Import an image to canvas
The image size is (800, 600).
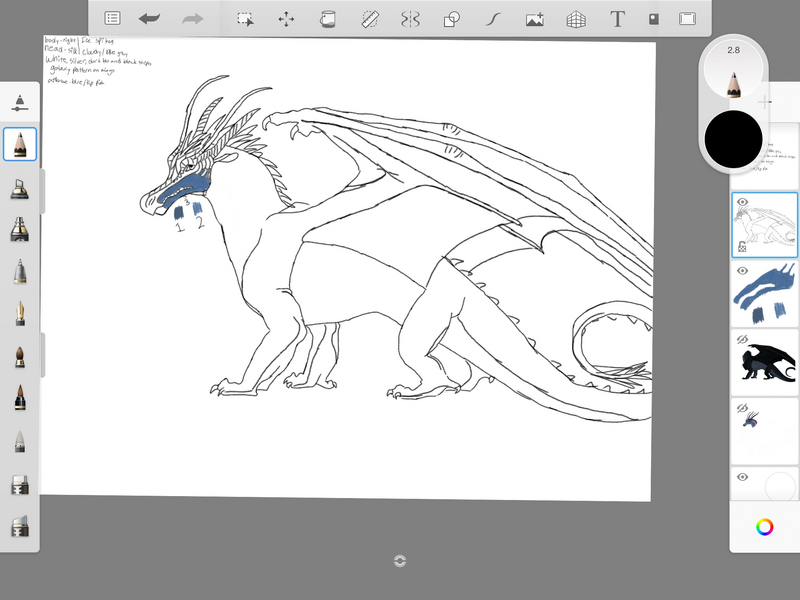pyautogui.click(x=534, y=18)
